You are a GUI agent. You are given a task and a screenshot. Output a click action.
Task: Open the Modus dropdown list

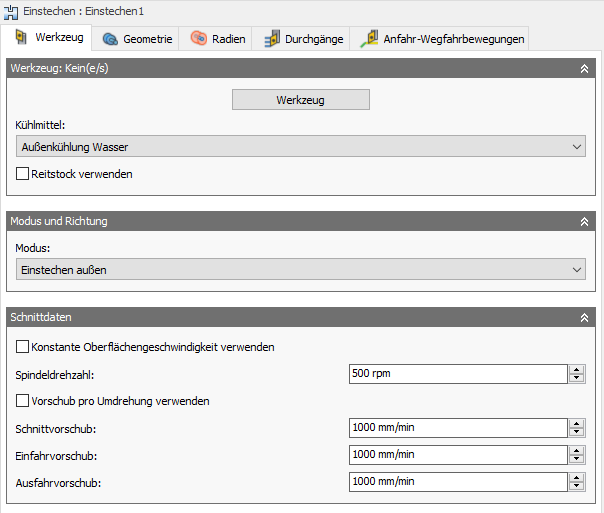[300, 269]
